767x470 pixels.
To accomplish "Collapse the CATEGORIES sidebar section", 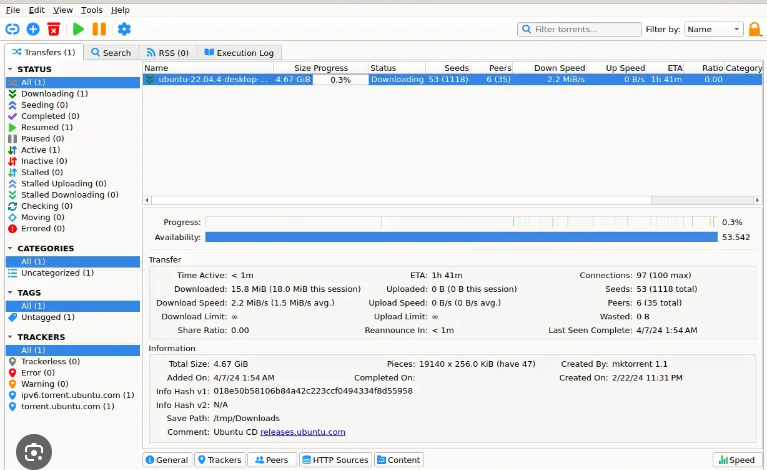I will [10, 249].
